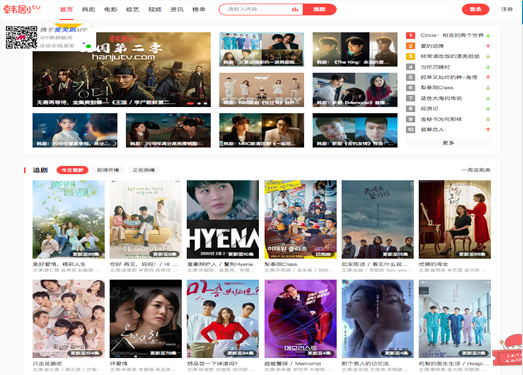Open the 2019 spring-summer drama news thumbnail

[x=75, y=130]
